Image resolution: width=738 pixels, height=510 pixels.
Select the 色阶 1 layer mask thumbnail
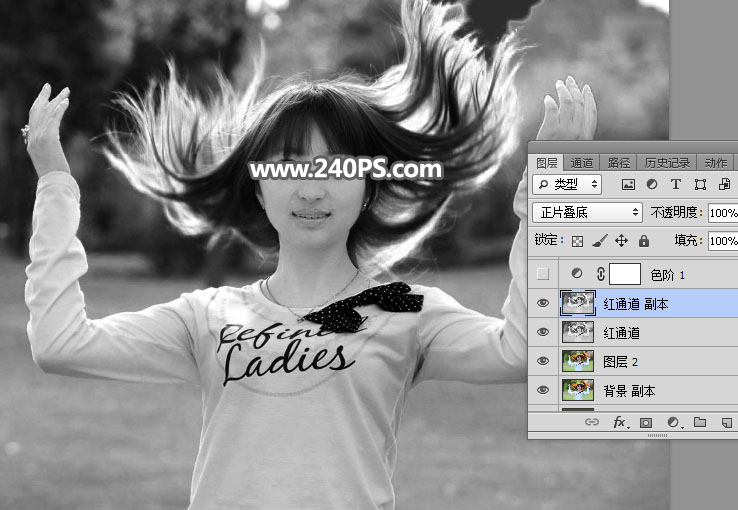(625, 274)
